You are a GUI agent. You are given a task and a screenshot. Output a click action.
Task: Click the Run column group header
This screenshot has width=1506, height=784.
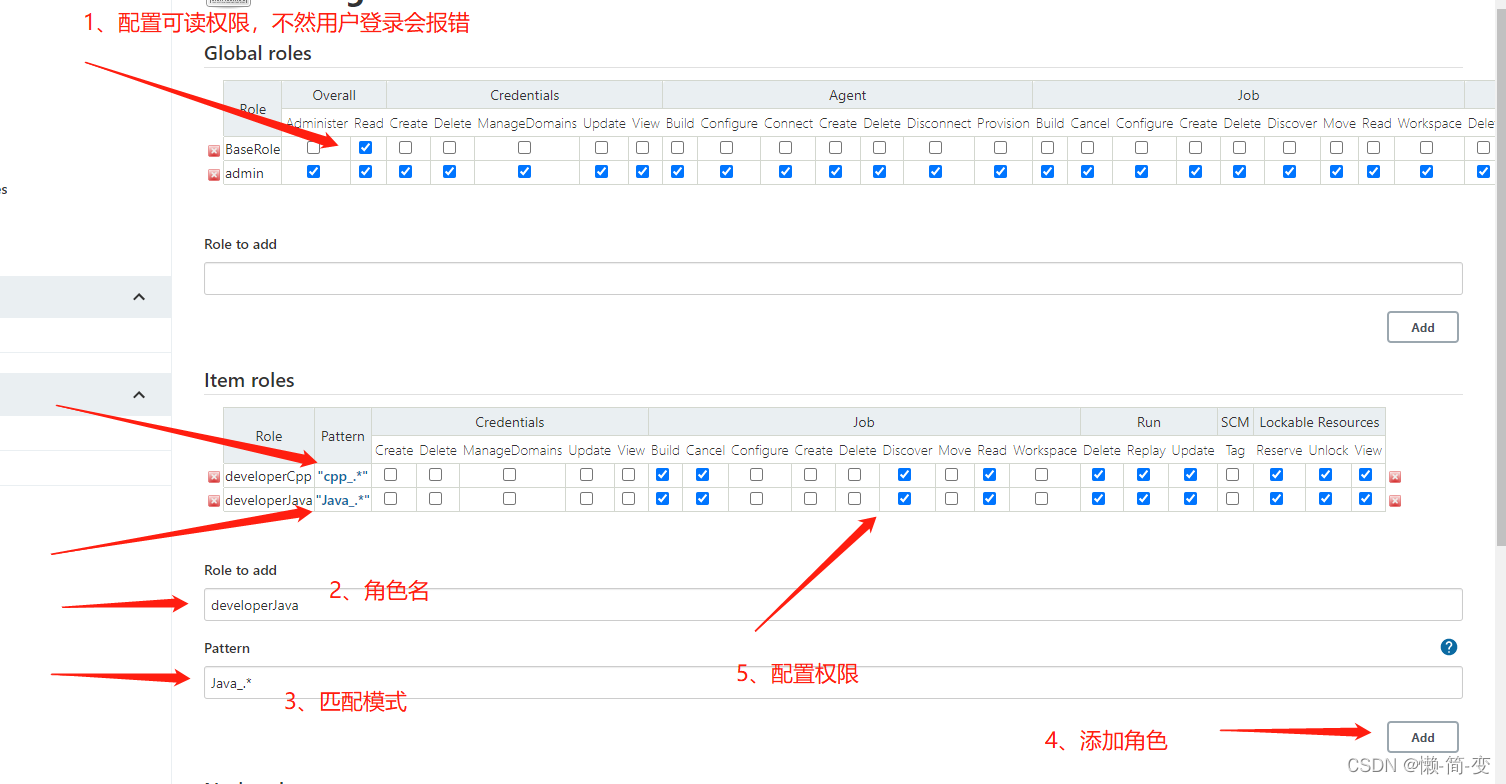point(1149,422)
